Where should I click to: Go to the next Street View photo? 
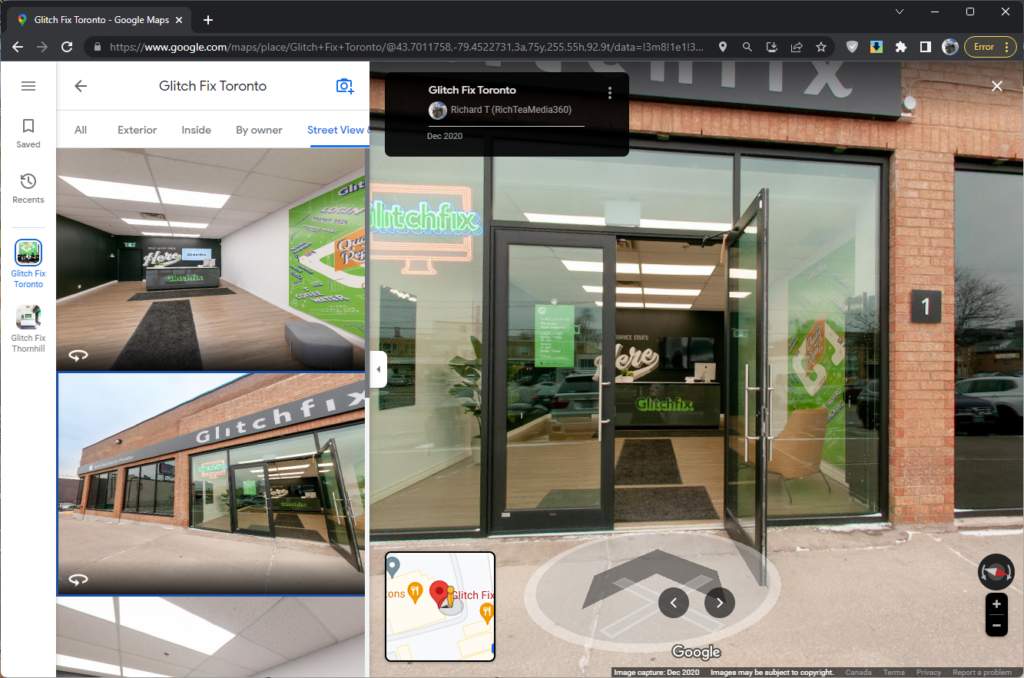(x=720, y=603)
